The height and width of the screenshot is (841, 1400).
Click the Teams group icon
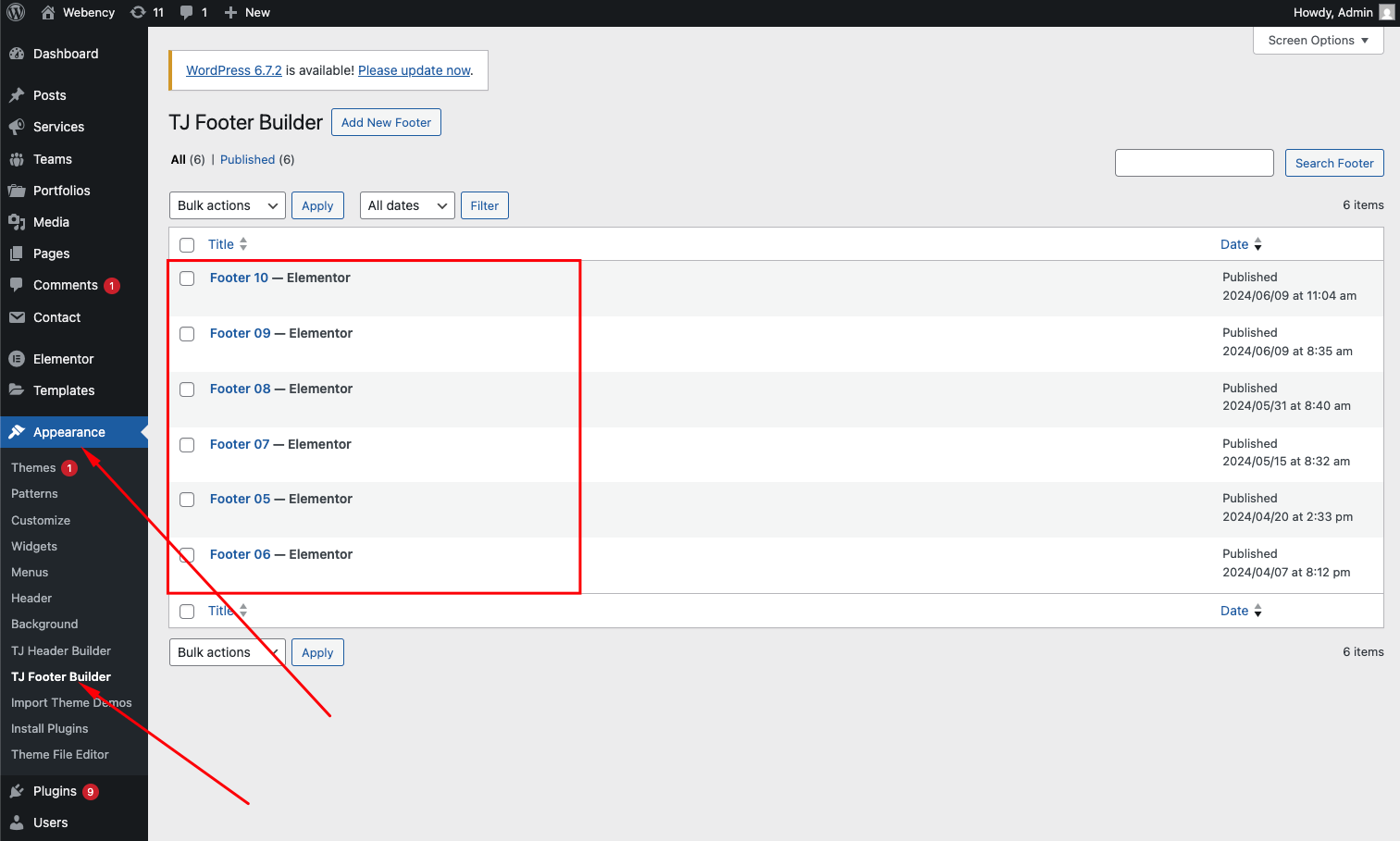(17, 159)
